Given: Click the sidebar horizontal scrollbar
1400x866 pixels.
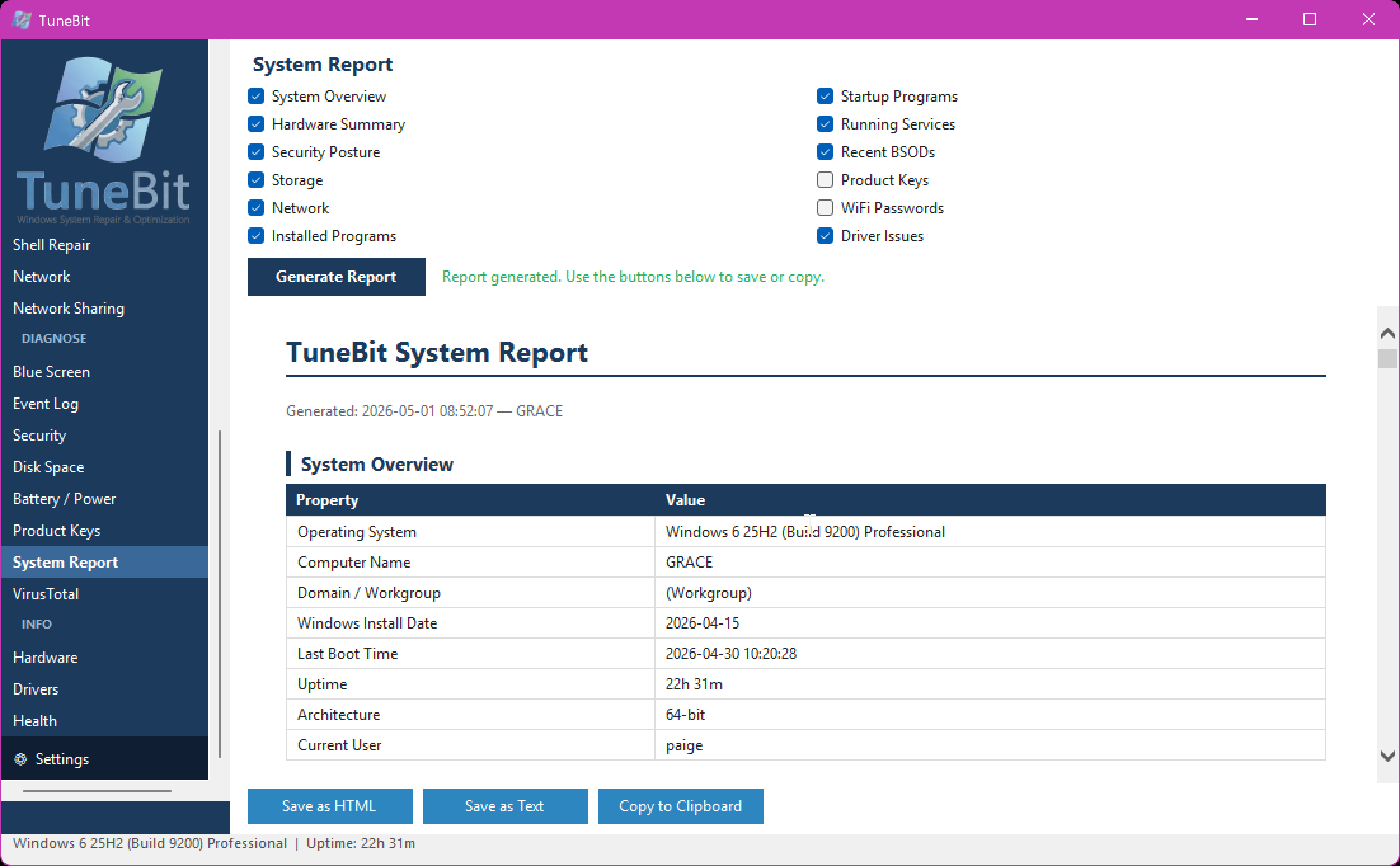Looking at the screenshot, I should coord(97,791).
